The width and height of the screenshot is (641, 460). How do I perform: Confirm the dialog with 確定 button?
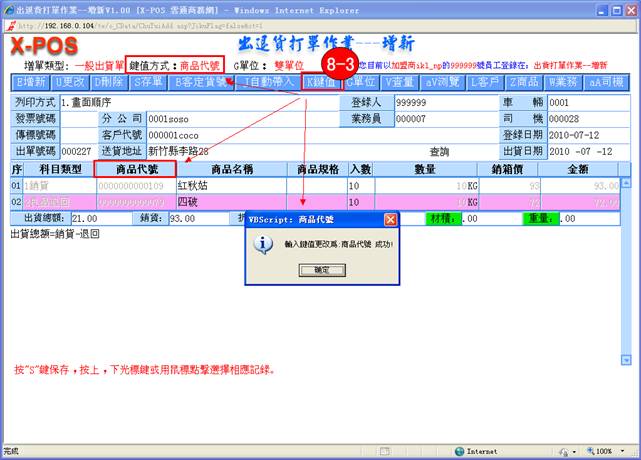(x=321, y=270)
